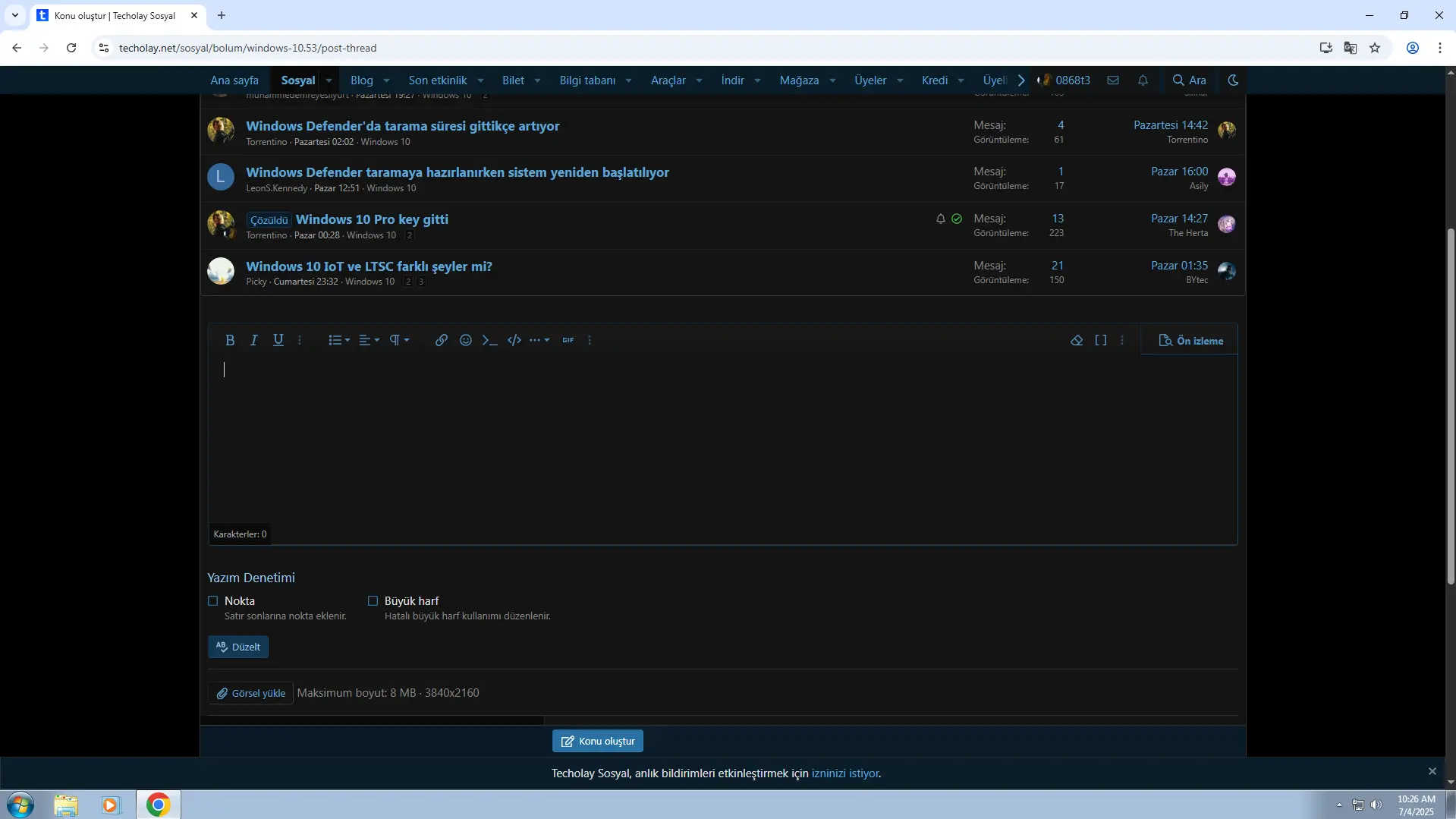This screenshot has width=1456, height=819.
Task: Open the inbox envelope icon
Action: [x=1113, y=80]
